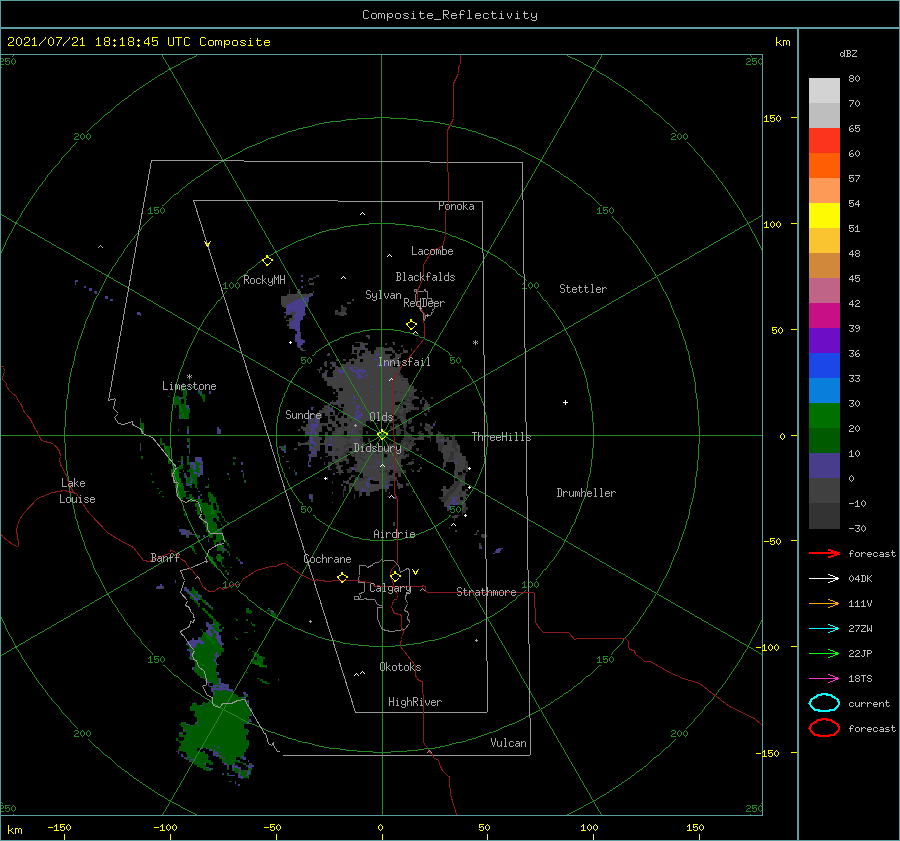Click the green 20-30 dBZ swatch
The height and width of the screenshot is (841, 900).
pos(824,416)
